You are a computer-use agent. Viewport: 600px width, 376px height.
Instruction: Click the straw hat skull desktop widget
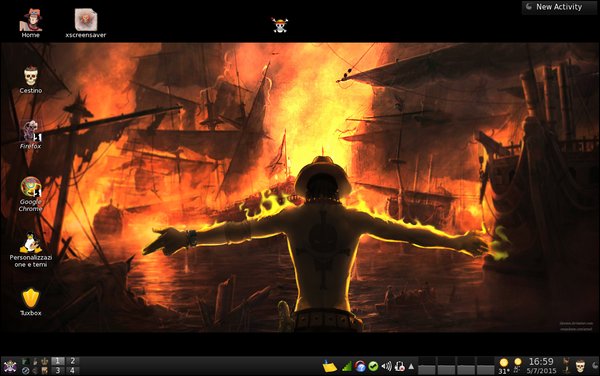click(x=280, y=25)
